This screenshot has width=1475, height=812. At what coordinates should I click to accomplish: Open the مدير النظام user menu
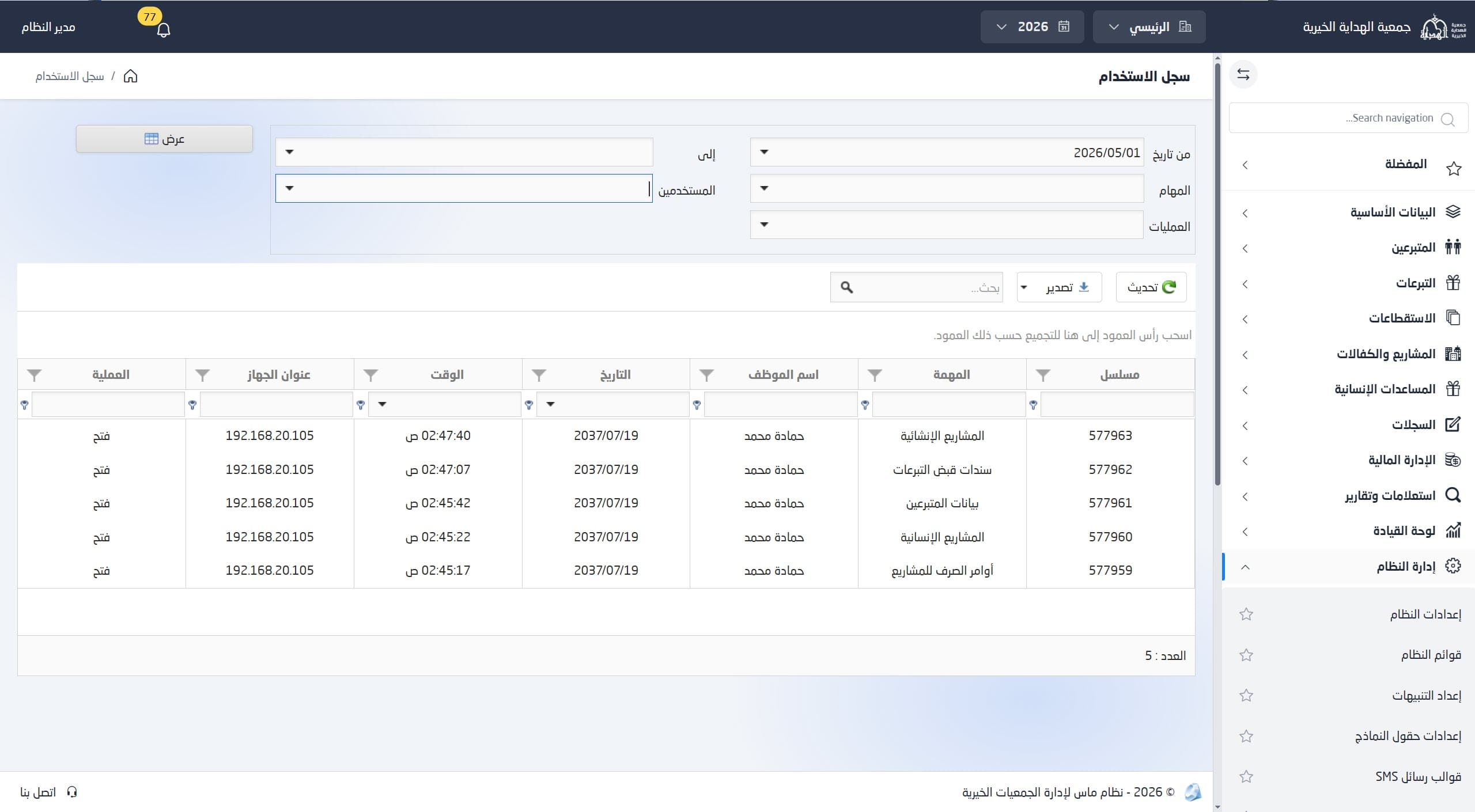(48, 28)
